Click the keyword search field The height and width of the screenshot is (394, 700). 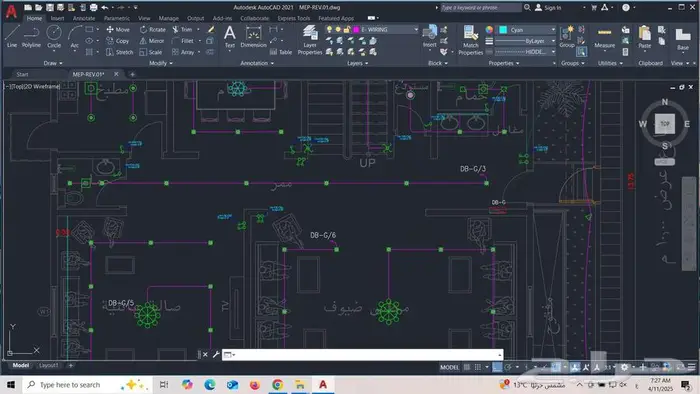(481, 8)
